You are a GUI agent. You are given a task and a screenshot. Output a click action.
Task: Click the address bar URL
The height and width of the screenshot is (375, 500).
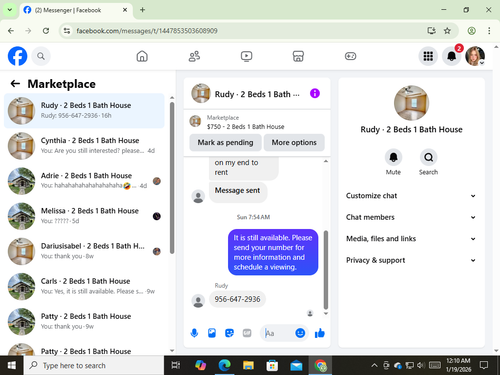147,31
